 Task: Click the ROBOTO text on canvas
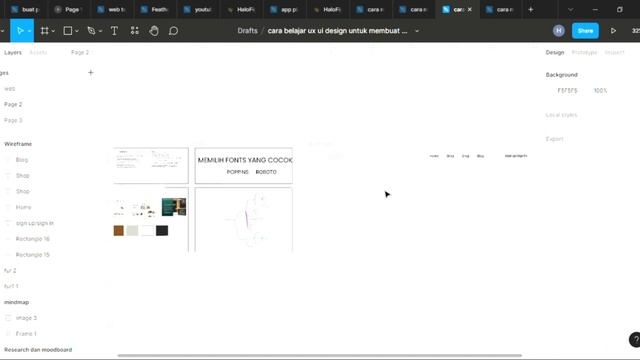point(266,172)
